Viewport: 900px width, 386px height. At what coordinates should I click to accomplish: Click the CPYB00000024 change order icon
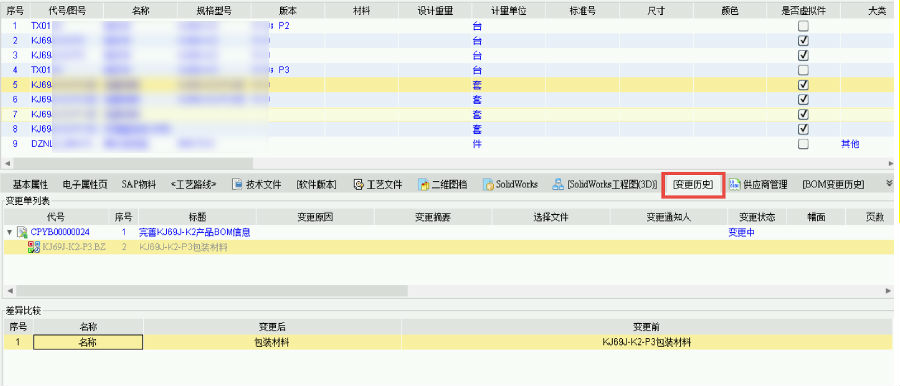[x=22, y=233]
